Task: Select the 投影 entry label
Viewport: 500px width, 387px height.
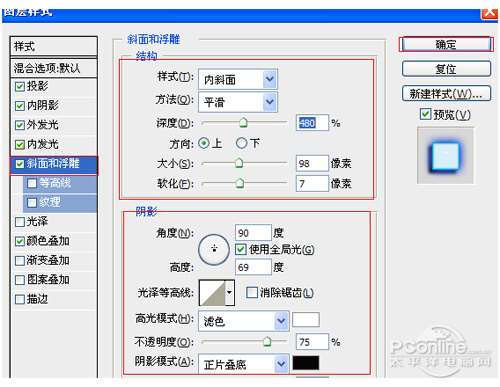Action: click(x=37, y=87)
